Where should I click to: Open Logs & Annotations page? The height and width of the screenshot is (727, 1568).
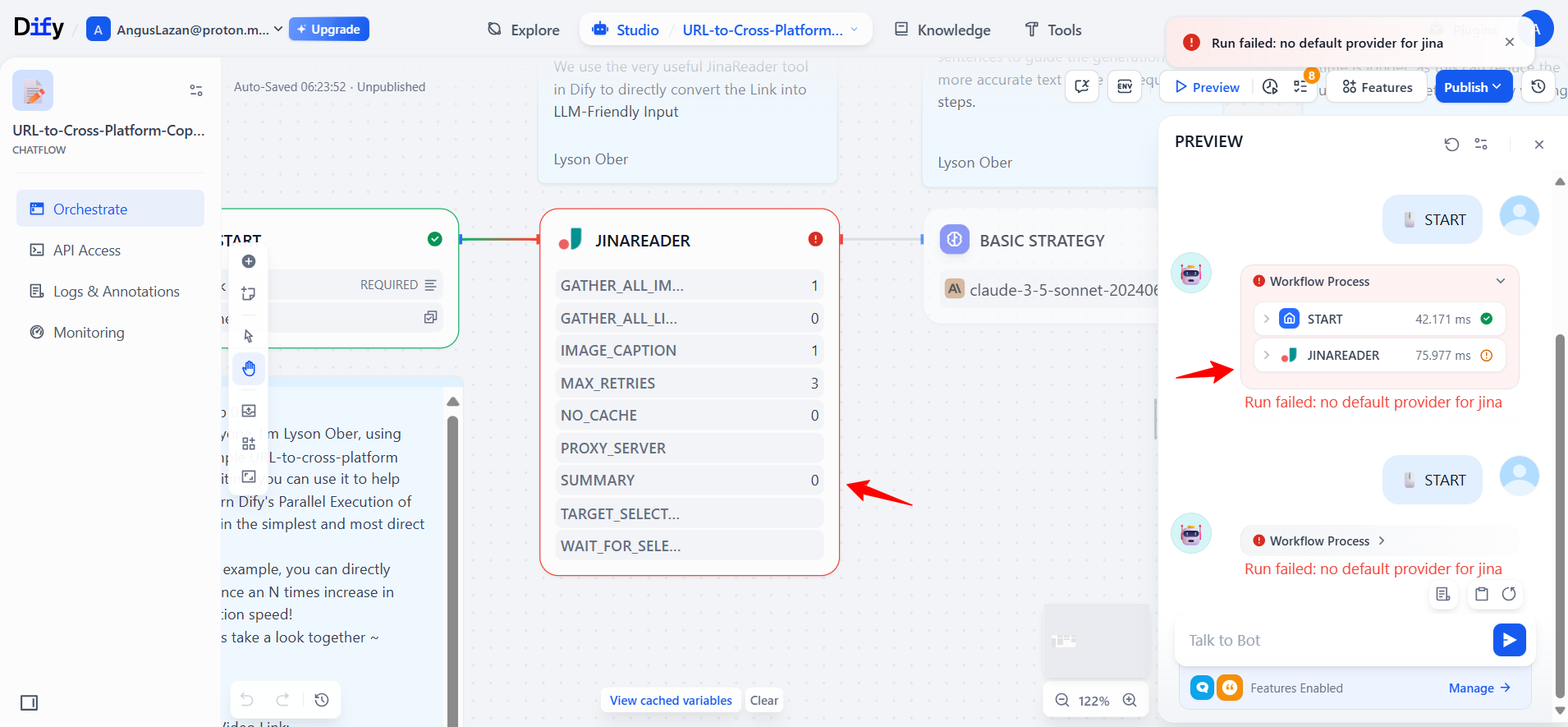pyautogui.click(x=110, y=291)
